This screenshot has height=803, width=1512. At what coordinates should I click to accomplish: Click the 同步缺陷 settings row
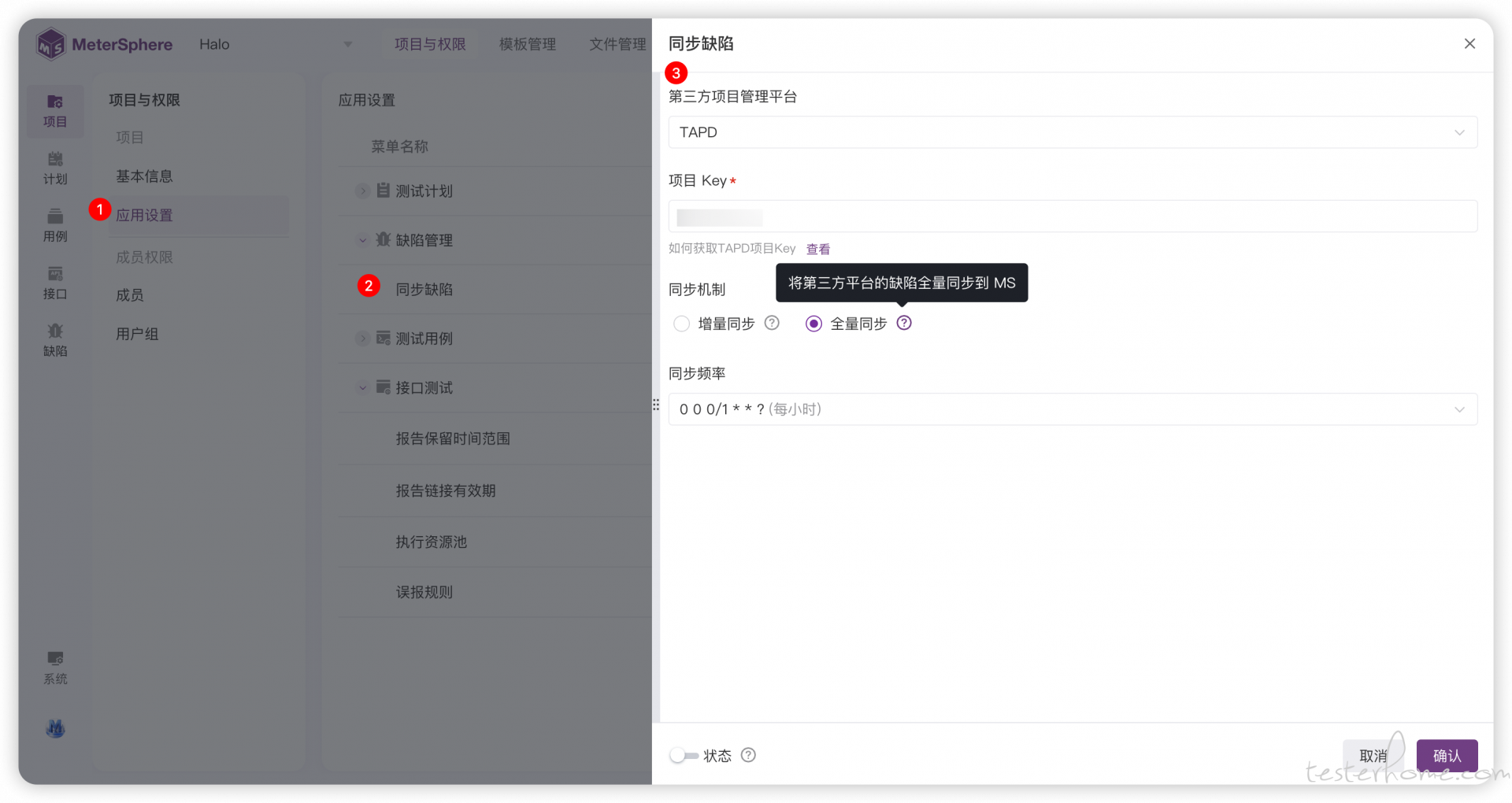pyautogui.click(x=495, y=290)
